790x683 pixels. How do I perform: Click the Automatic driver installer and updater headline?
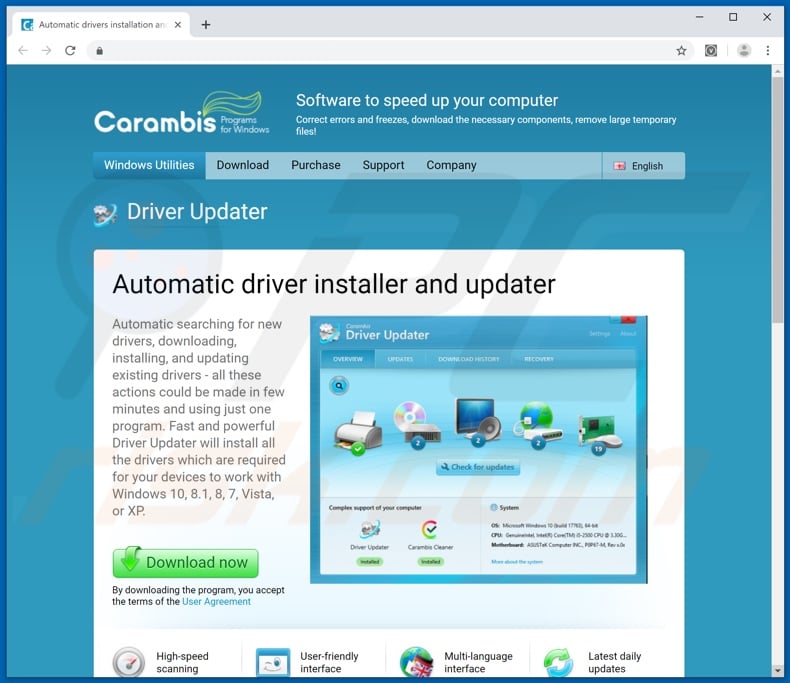334,284
